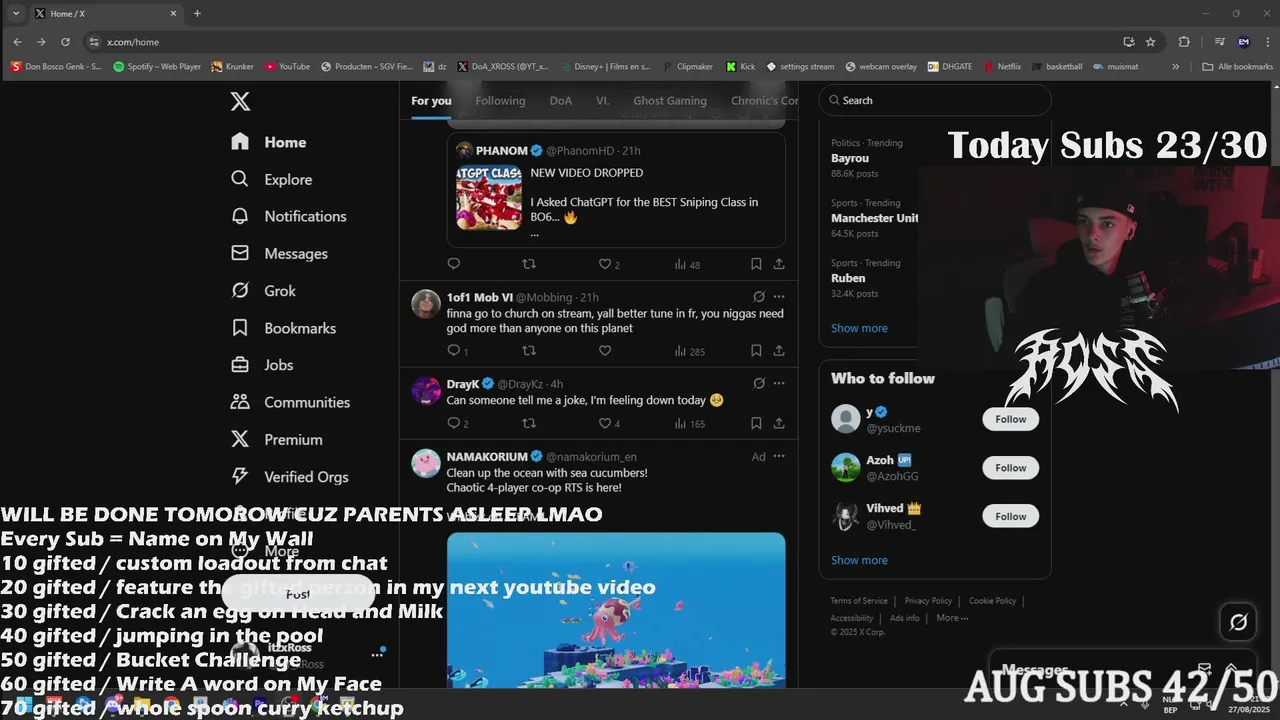
Task: Open more options on DrayK post
Action: (779, 383)
